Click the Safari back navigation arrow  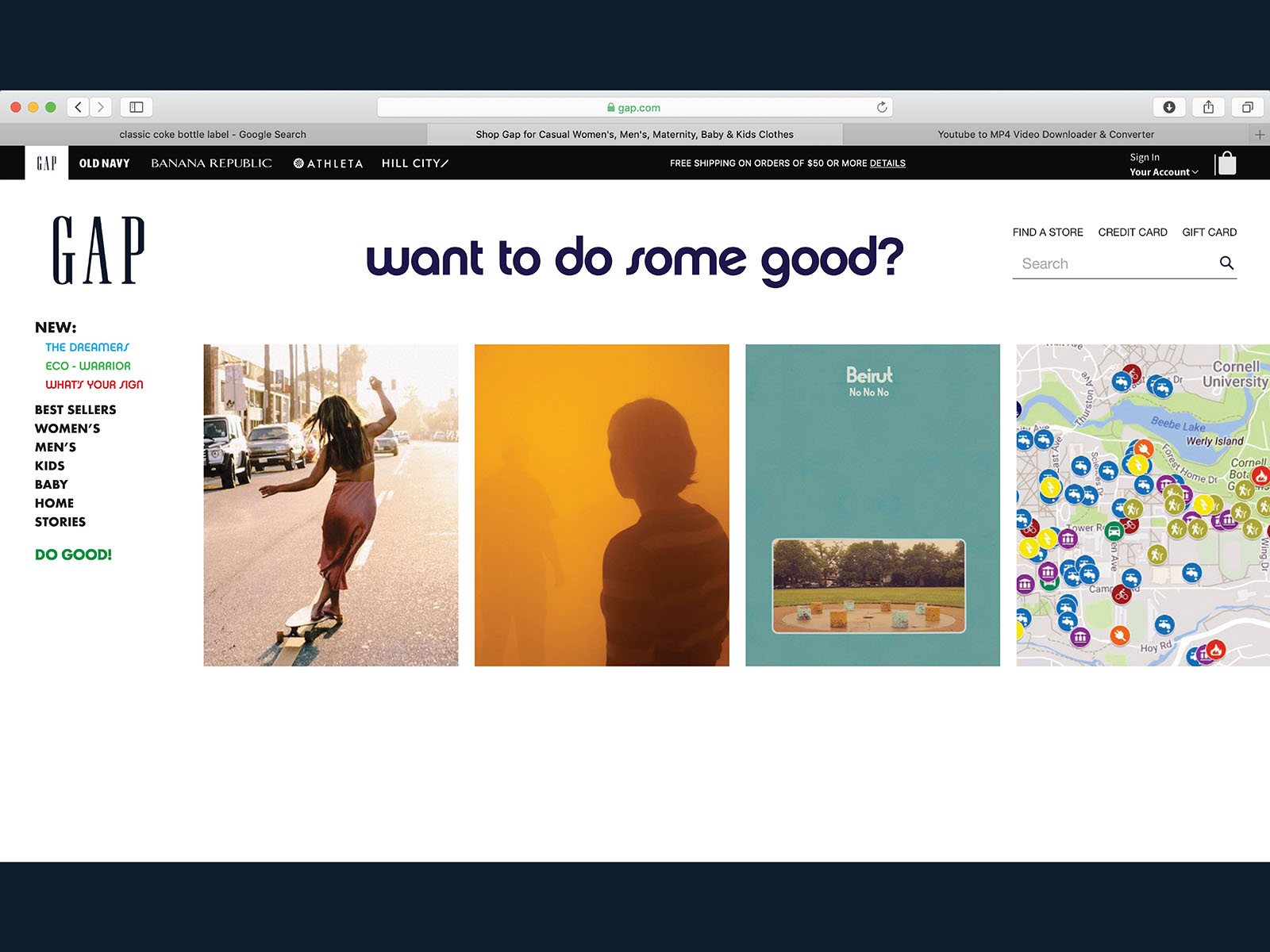tap(78, 107)
